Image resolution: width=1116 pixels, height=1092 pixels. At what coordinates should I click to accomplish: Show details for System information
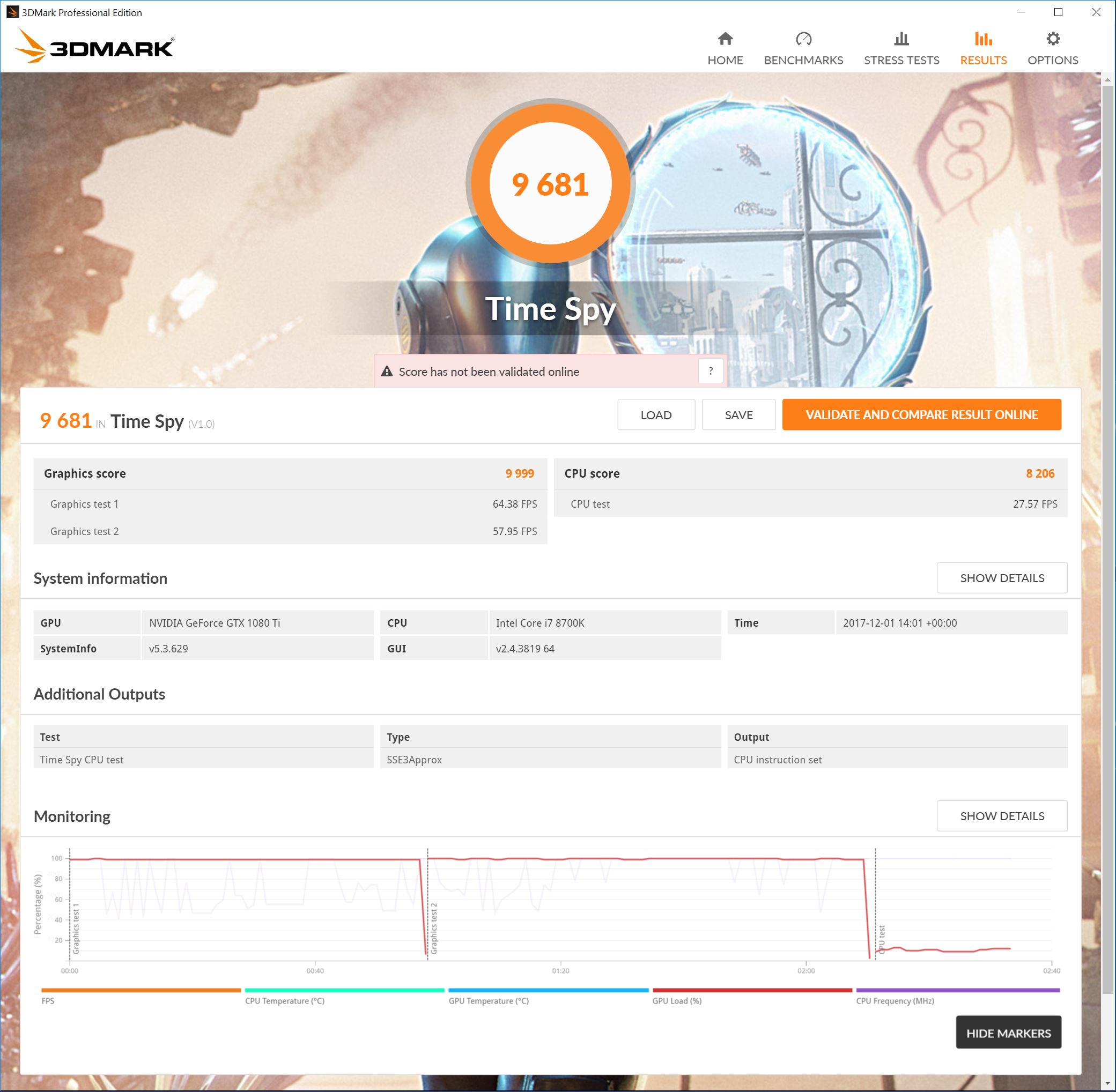[x=1002, y=577]
